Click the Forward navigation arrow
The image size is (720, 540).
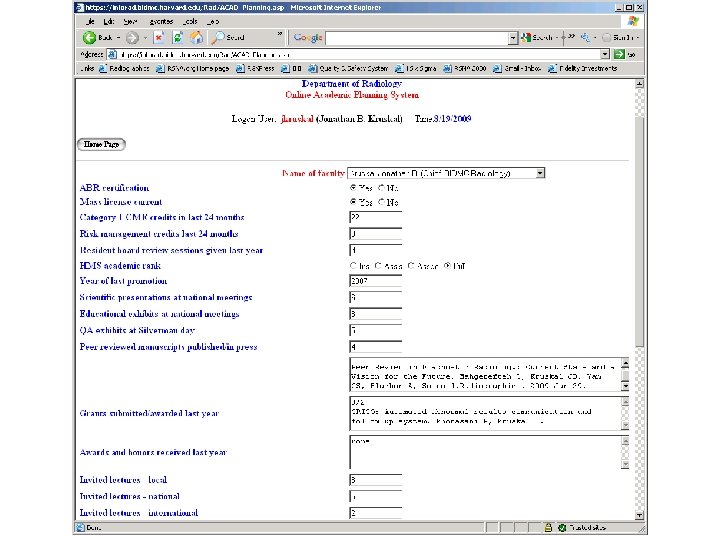point(132,38)
